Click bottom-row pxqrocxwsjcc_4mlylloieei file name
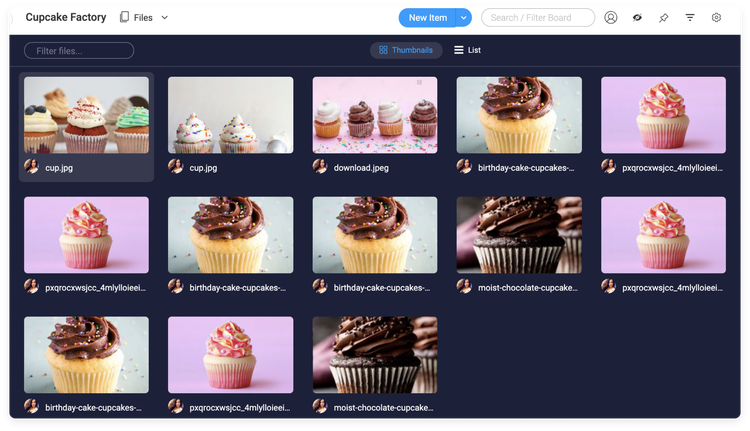 coord(240,408)
